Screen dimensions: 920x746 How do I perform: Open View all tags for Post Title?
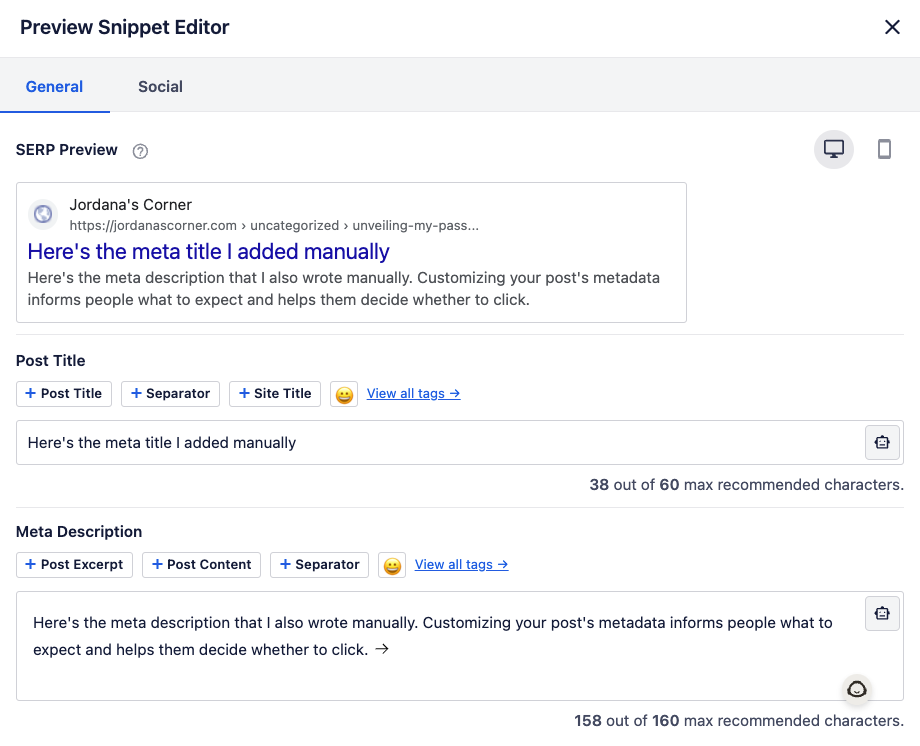413,393
